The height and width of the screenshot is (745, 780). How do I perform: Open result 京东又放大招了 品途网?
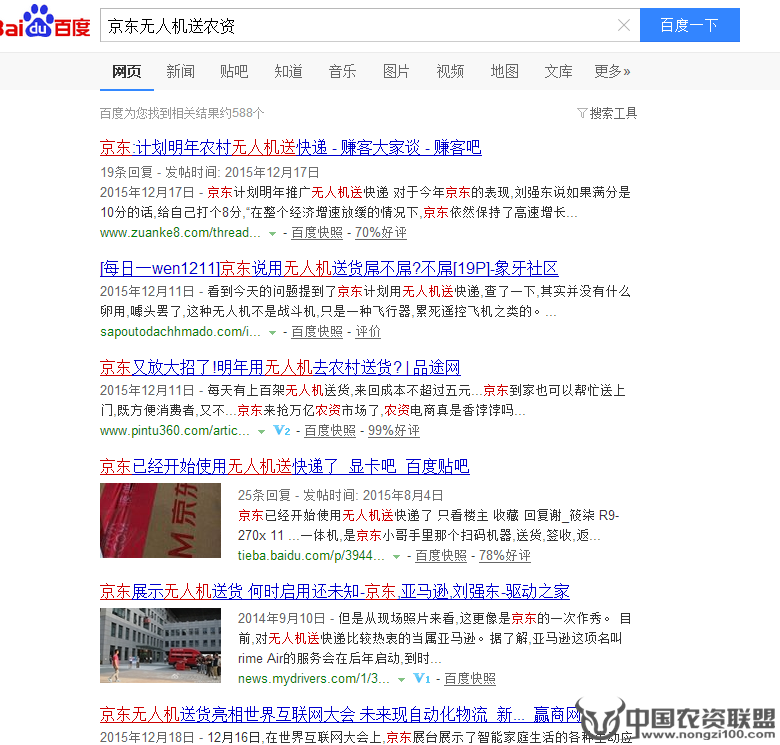coord(280,368)
